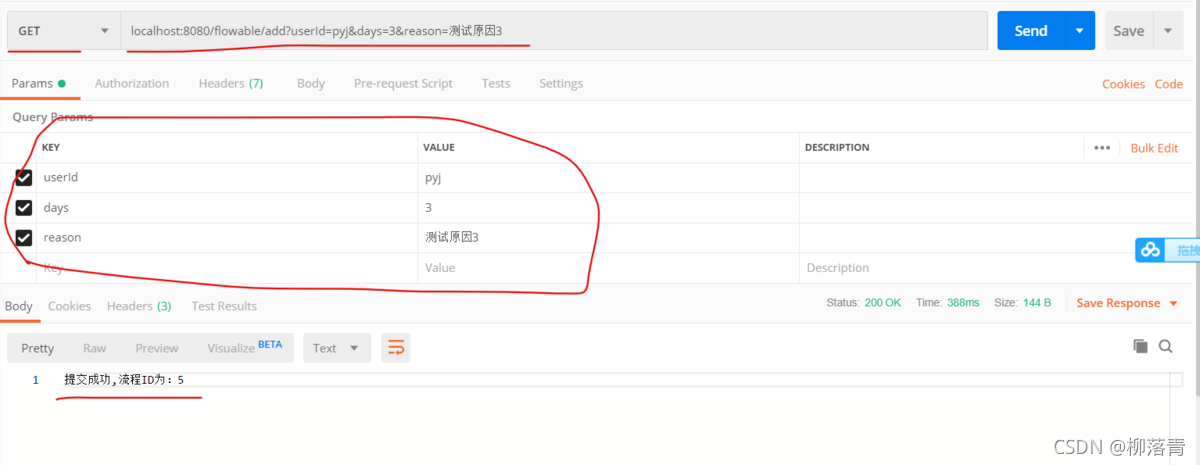Screen dimensions: 1200x465
Task: Open the GET method dropdown
Action: (63, 31)
